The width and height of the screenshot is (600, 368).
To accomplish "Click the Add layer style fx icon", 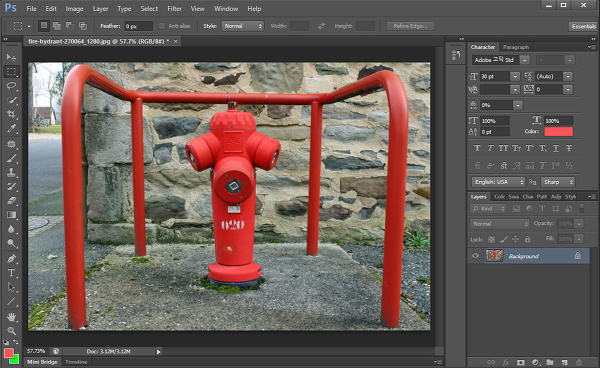I will pyautogui.click(x=506, y=362).
